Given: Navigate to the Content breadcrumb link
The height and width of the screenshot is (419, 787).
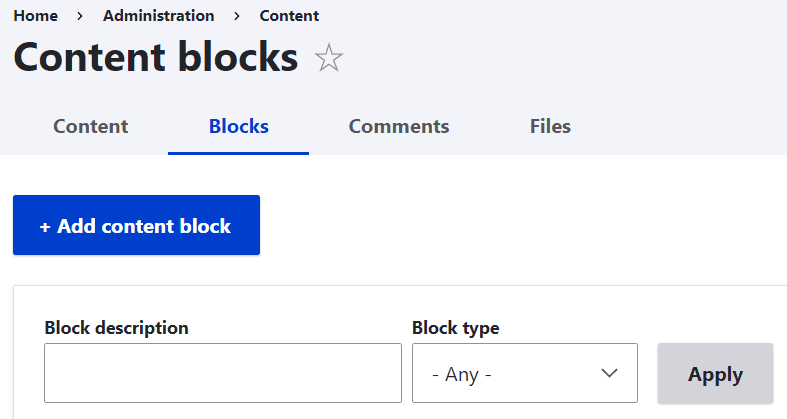Looking at the screenshot, I should [x=289, y=16].
